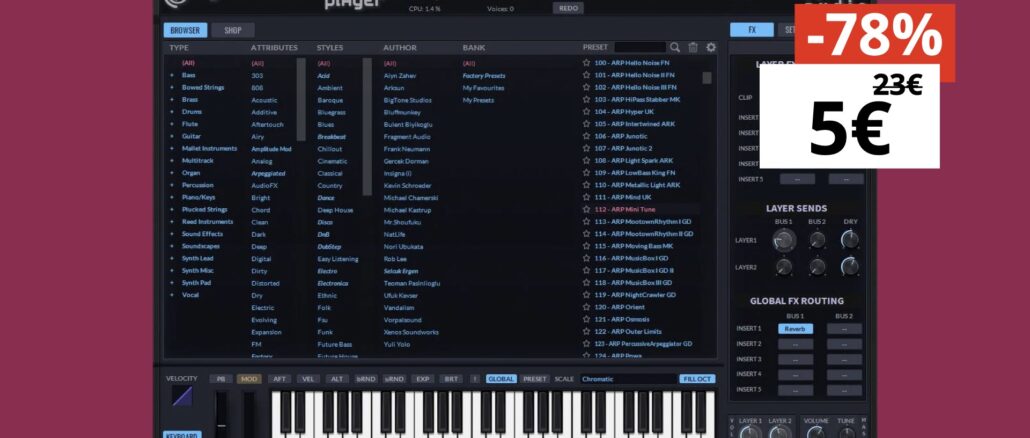The height and width of the screenshot is (438, 1030).
Task: Open the Chromatic scale dropdown
Action: coord(628,379)
